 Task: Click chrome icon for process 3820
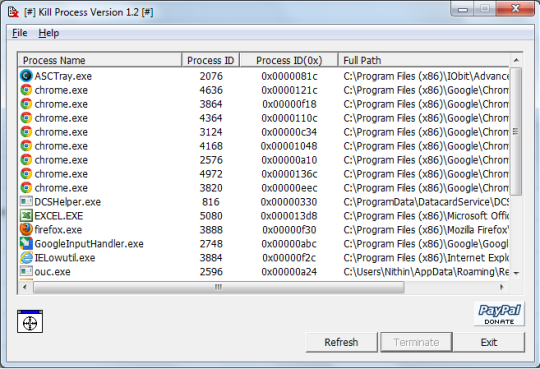coord(26,188)
